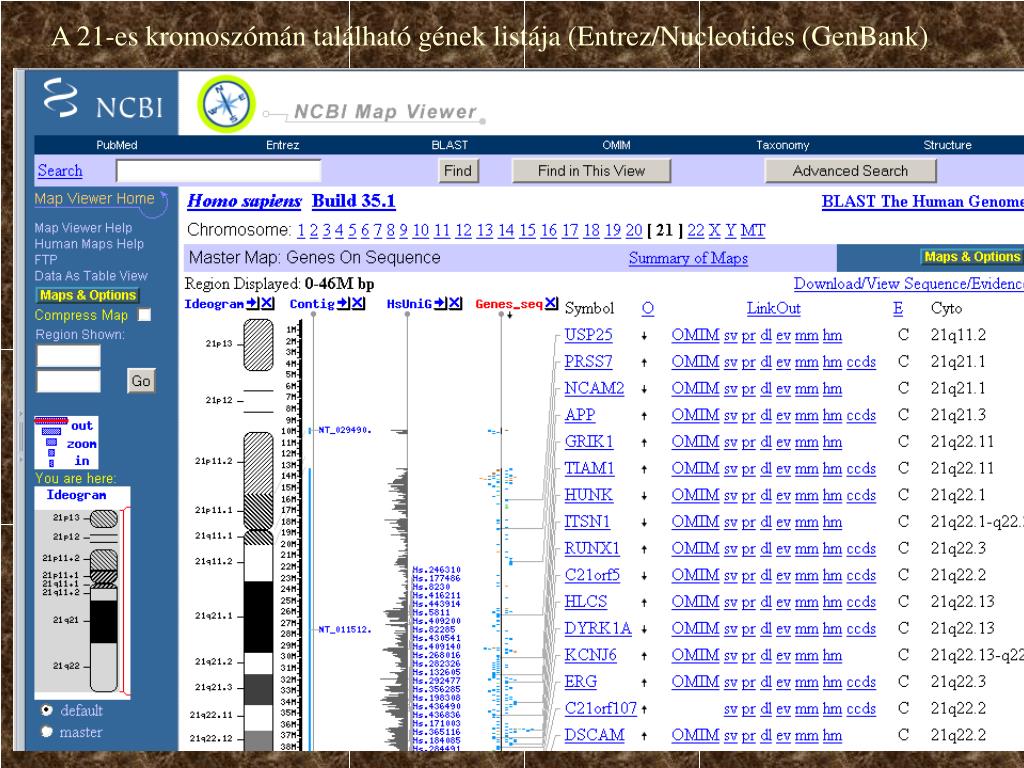
Task: Open the Taxonomy tab
Action: 782,145
